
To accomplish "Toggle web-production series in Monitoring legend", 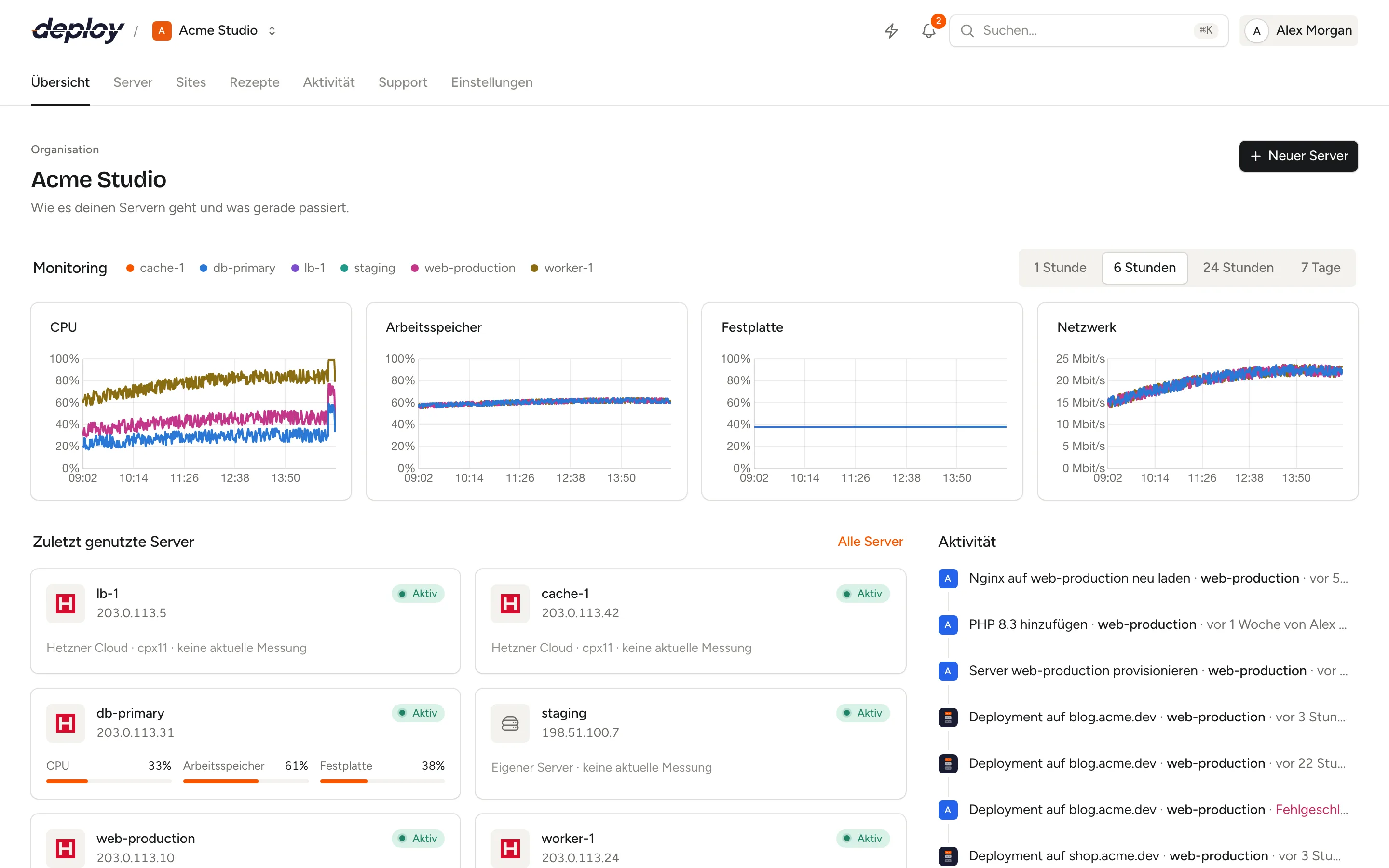I will tap(463, 268).
